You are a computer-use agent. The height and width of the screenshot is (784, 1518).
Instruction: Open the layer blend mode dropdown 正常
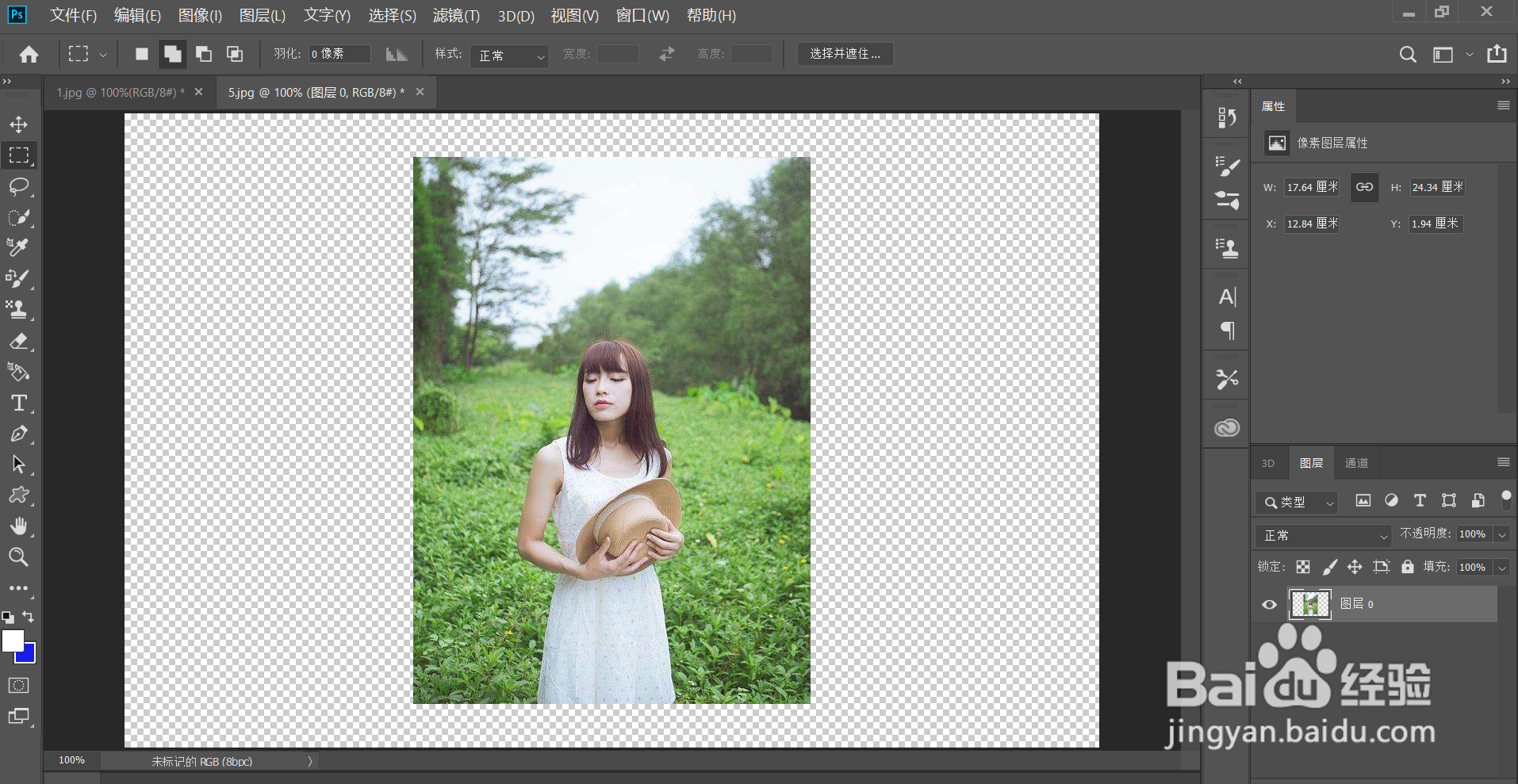1323,535
